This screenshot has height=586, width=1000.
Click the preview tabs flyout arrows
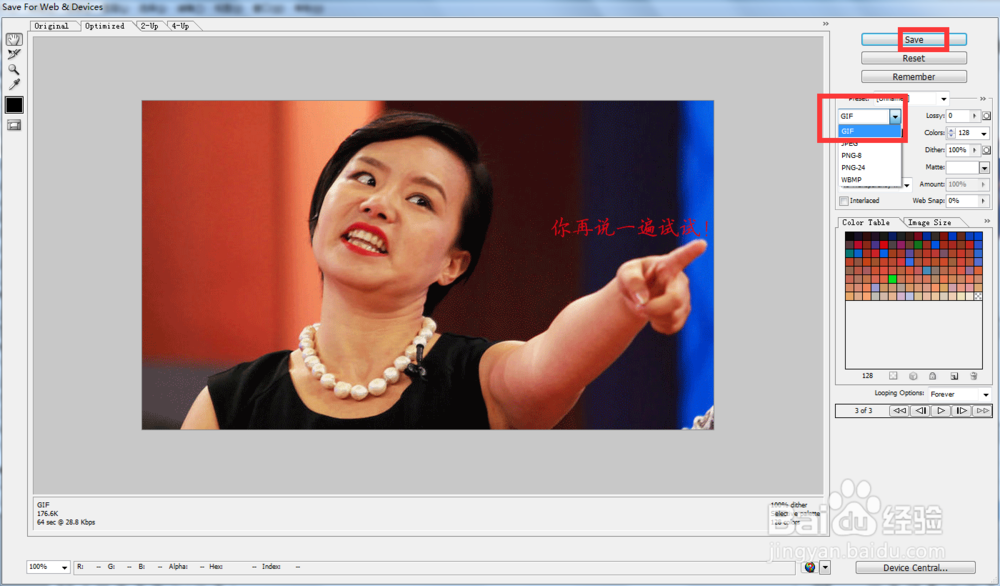(x=825, y=24)
